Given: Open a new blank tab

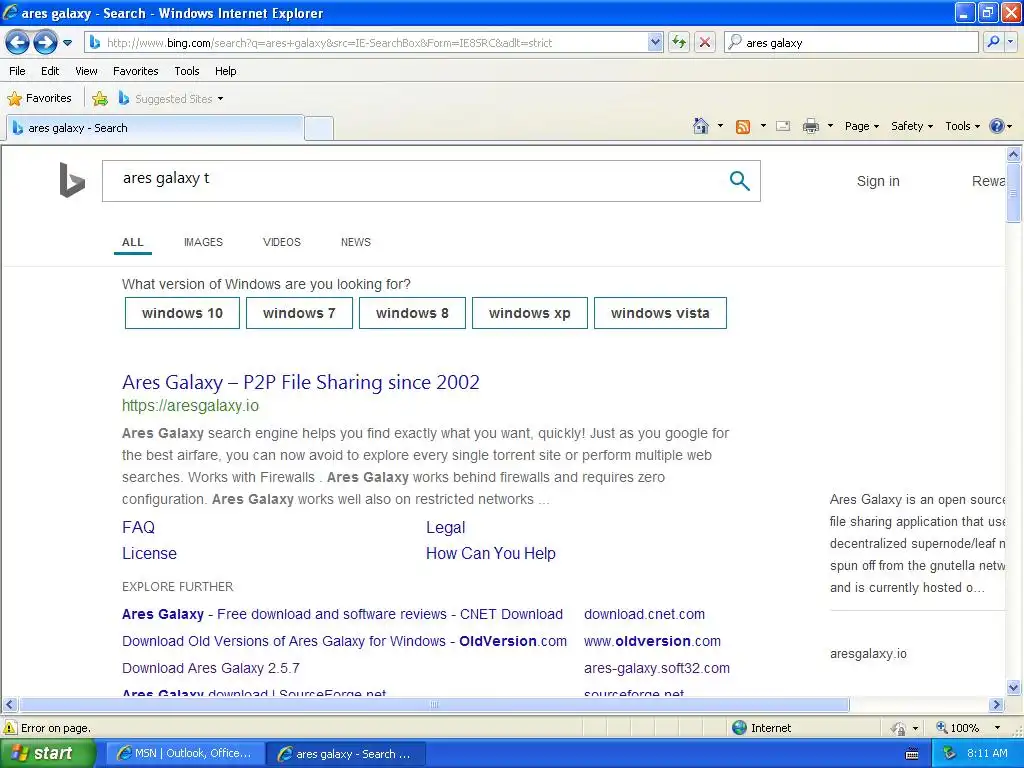Looking at the screenshot, I should pyautogui.click(x=319, y=128).
